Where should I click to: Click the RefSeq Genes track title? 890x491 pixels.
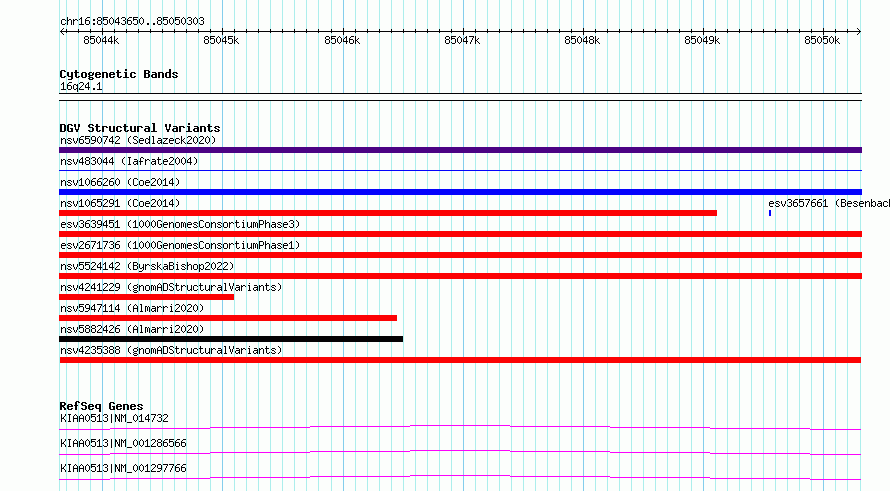(101, 406)
